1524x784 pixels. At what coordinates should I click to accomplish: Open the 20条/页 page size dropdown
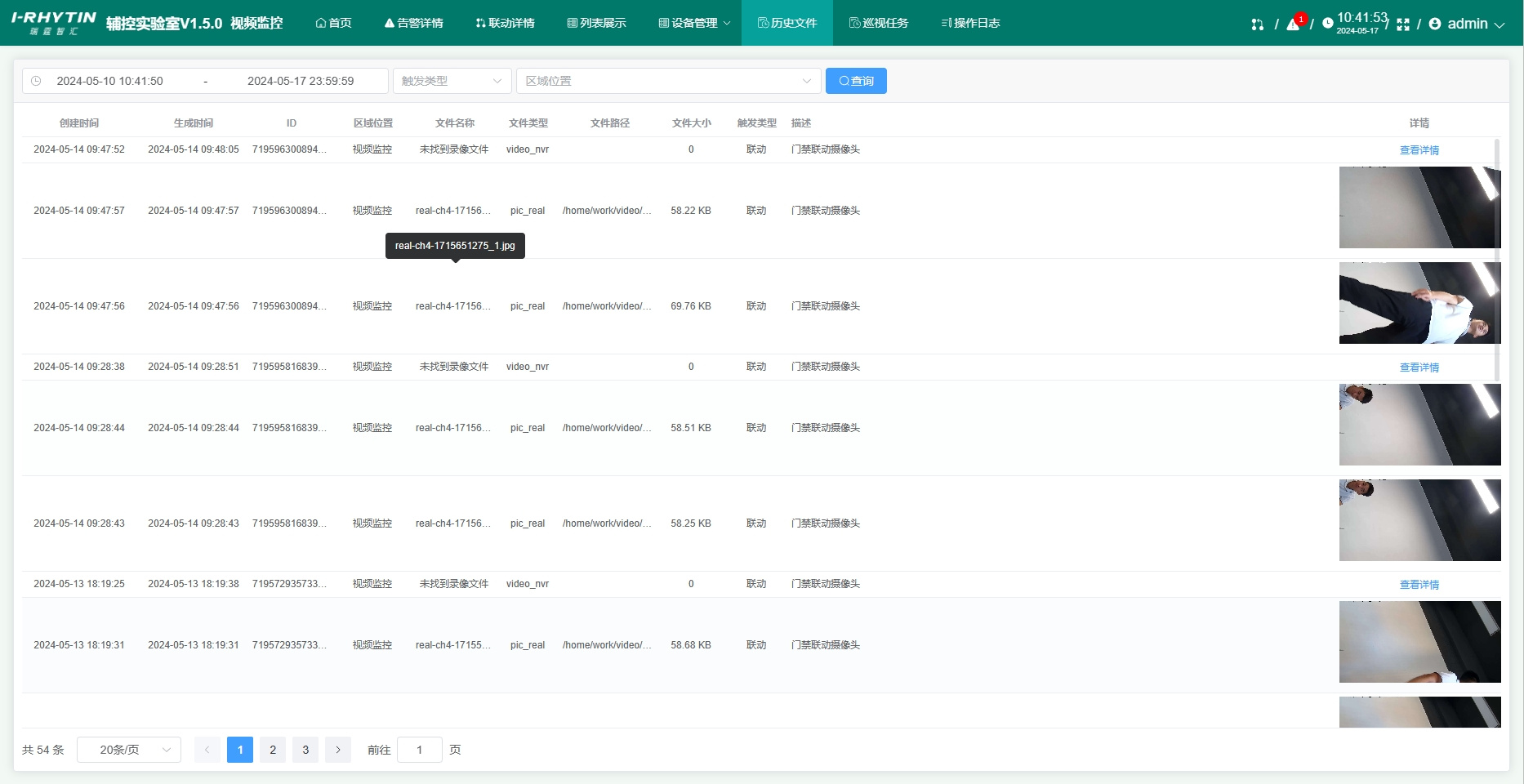click(x=129, y=750)
